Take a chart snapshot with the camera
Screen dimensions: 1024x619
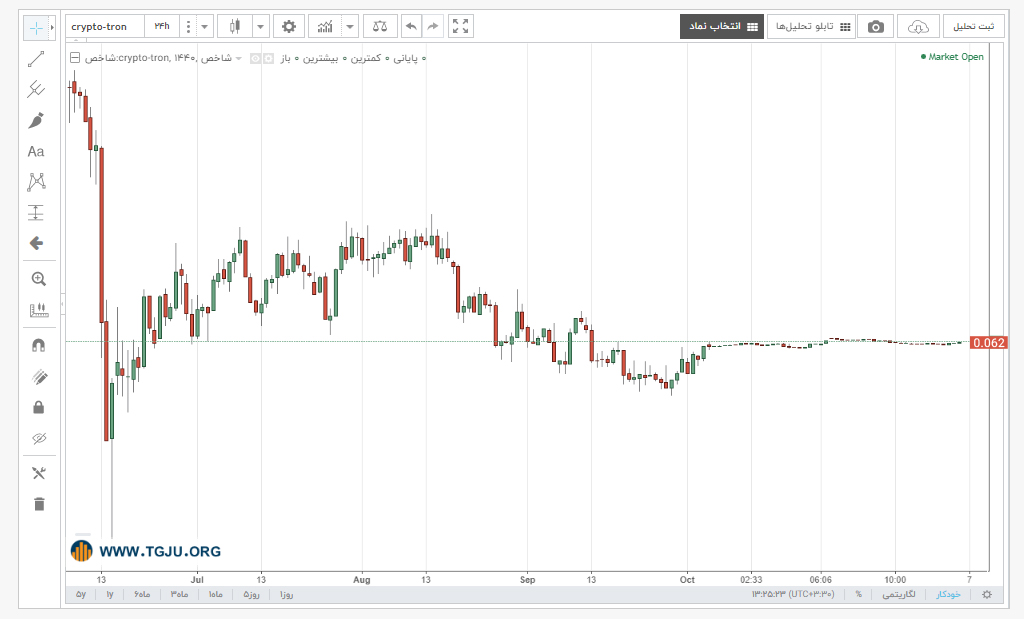876,27
